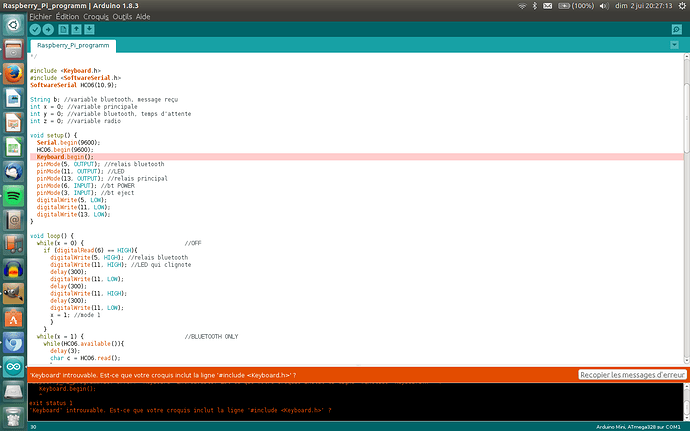Click the char c = HC06.read(); line
The height and width of the screenshot is (431, 690).
coord(85,358)
